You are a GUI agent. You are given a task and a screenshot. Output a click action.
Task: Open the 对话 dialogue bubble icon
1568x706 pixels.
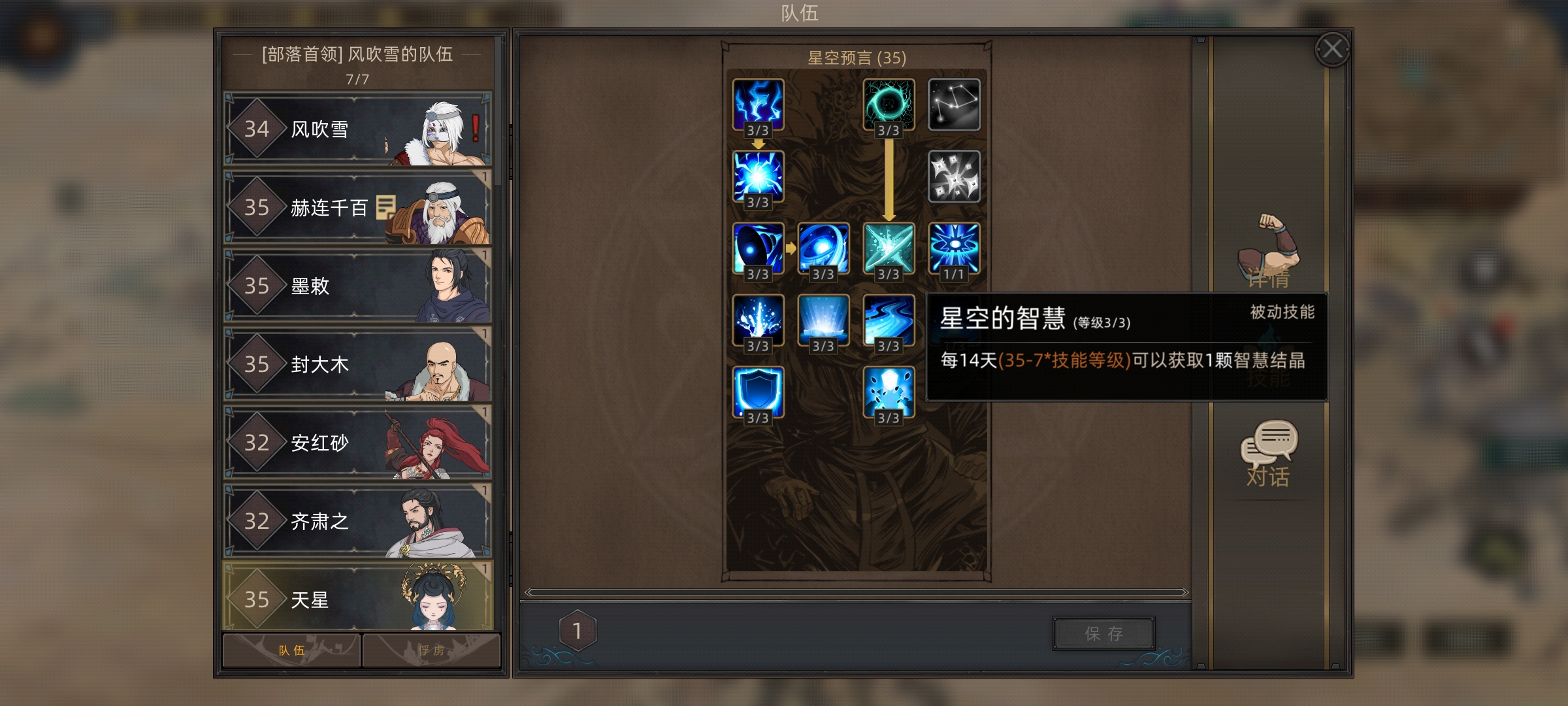tap(1269, 452)
